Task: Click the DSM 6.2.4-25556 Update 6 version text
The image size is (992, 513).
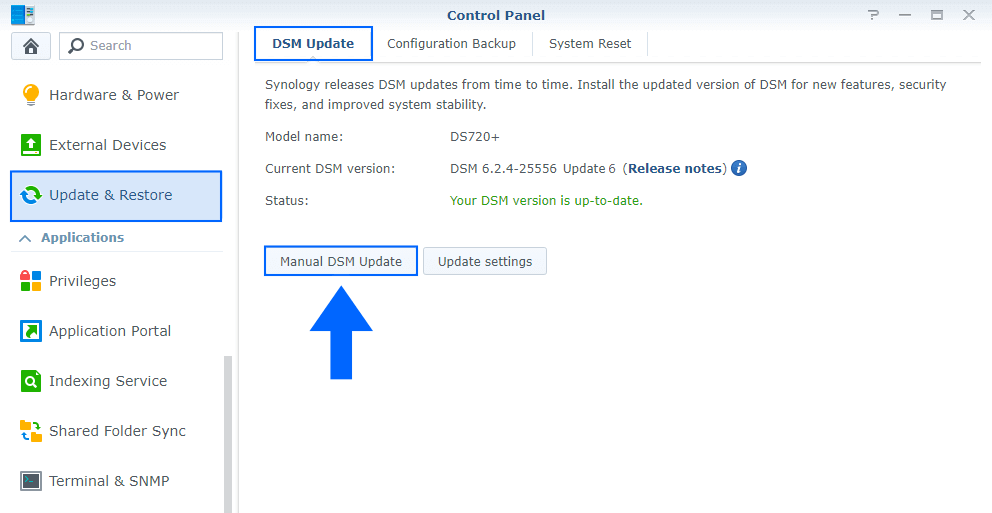Action: 533,168
